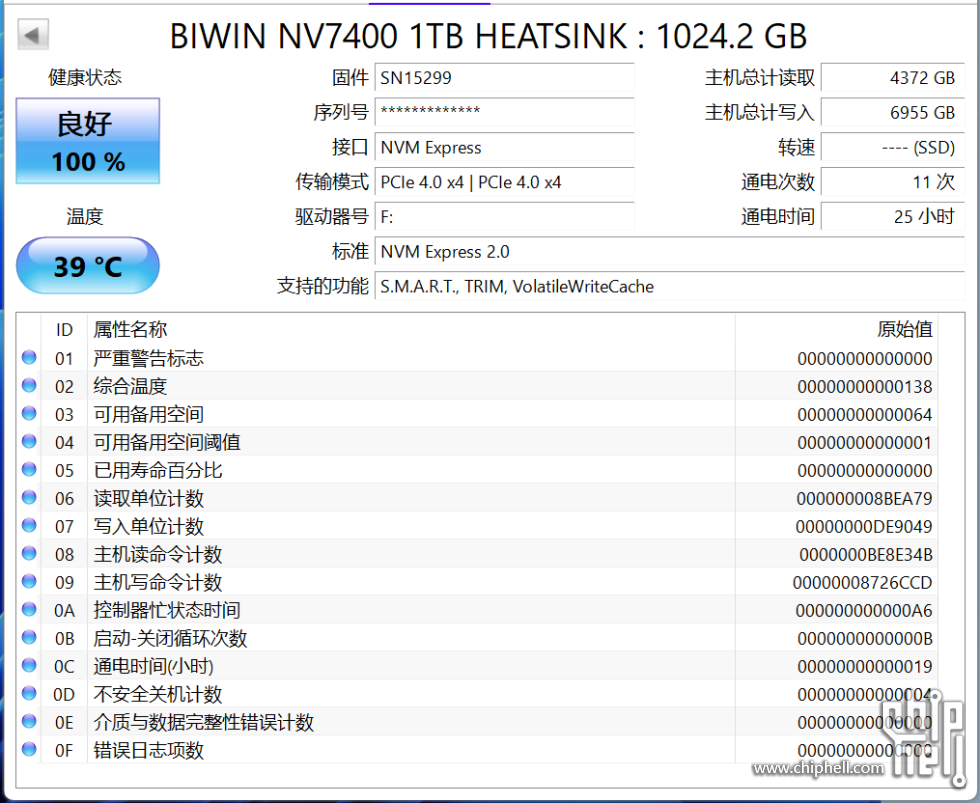Click the 转速 field showing ---- (SSD)
The height and width of the screenshot is (803, 980).
(892, 147)
